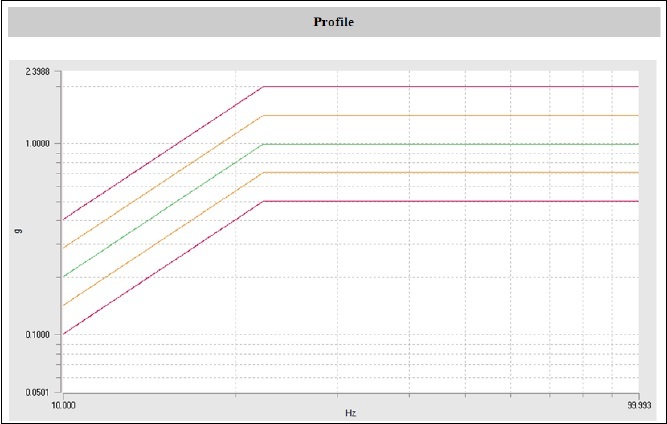This screenshot has height=424, width=667.
Task: Click the top magenta line's start at 10 Hz
Action: (x=63, y=220)
